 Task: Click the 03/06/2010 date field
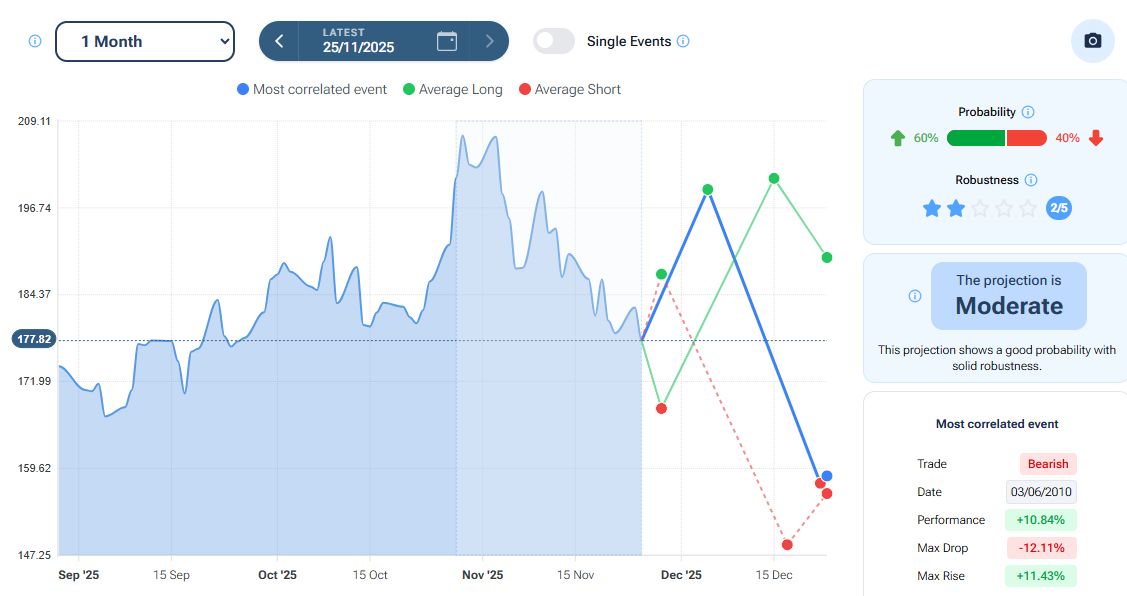[1041, 492]
